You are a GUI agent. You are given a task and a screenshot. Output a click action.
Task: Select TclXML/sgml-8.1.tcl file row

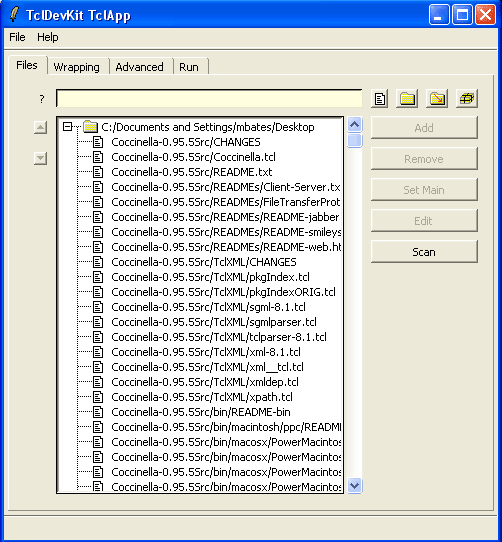208,307
